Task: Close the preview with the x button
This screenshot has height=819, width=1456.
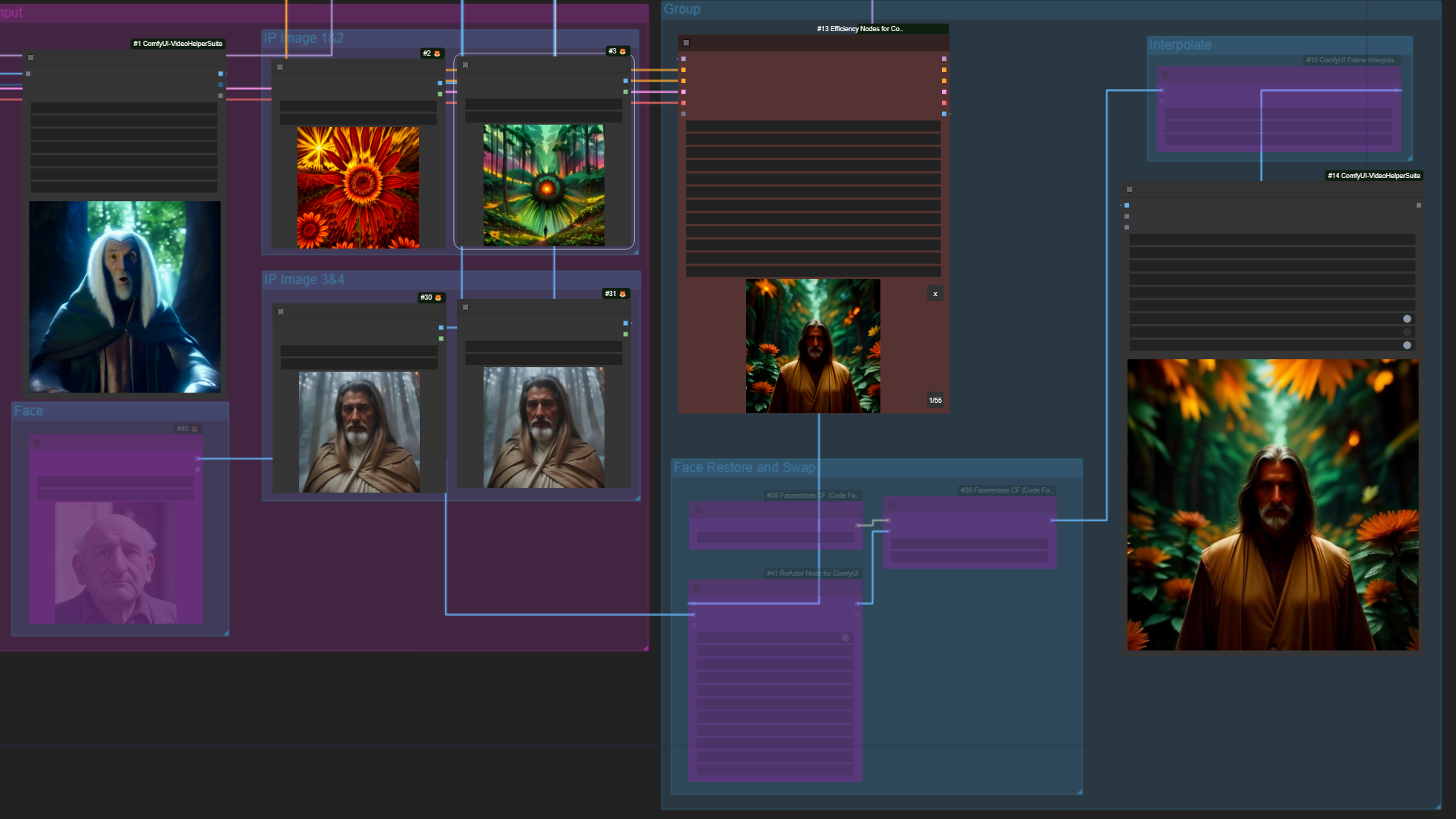Action: (935, 294)
